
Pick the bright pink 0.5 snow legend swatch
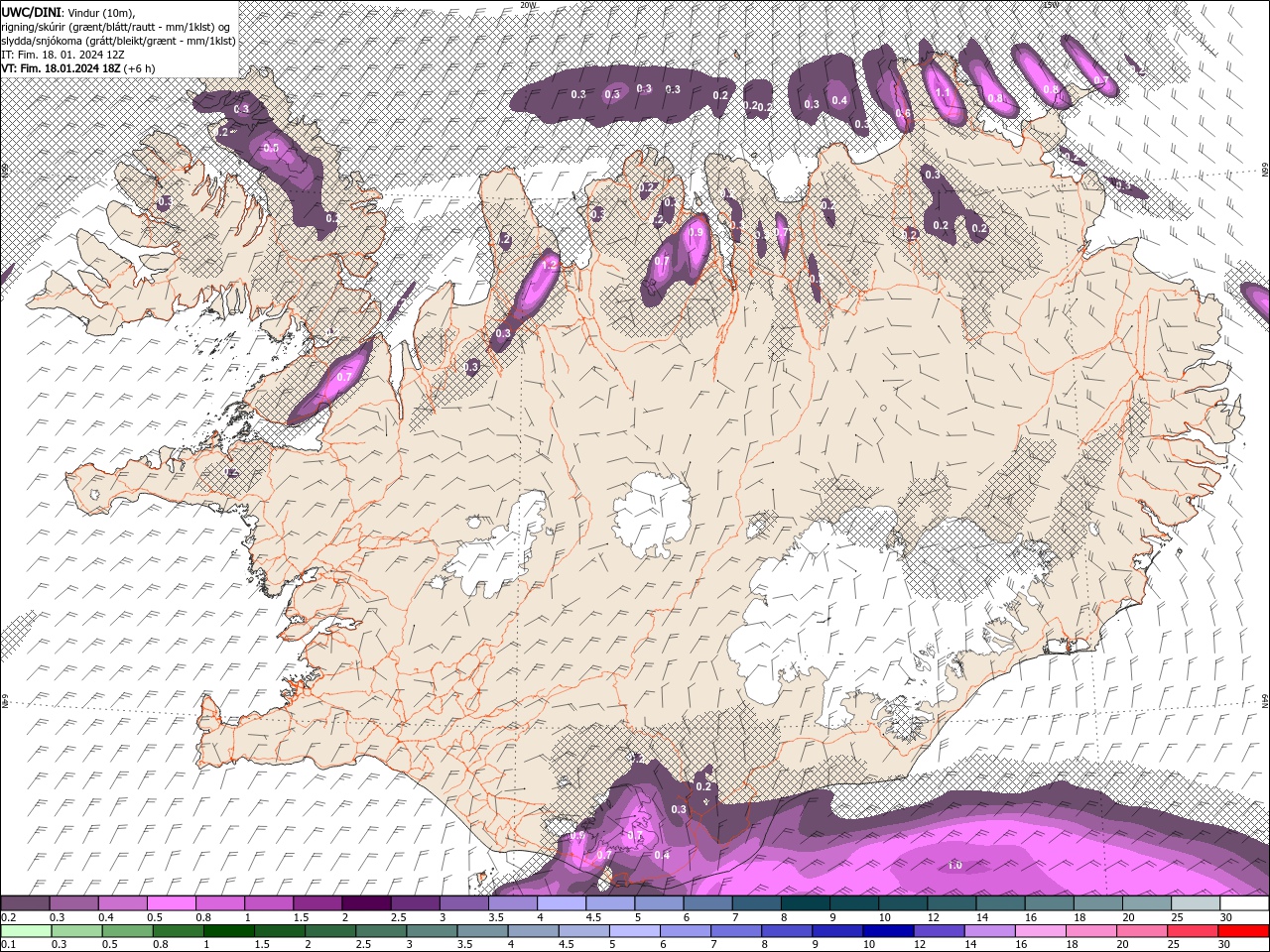171,903
